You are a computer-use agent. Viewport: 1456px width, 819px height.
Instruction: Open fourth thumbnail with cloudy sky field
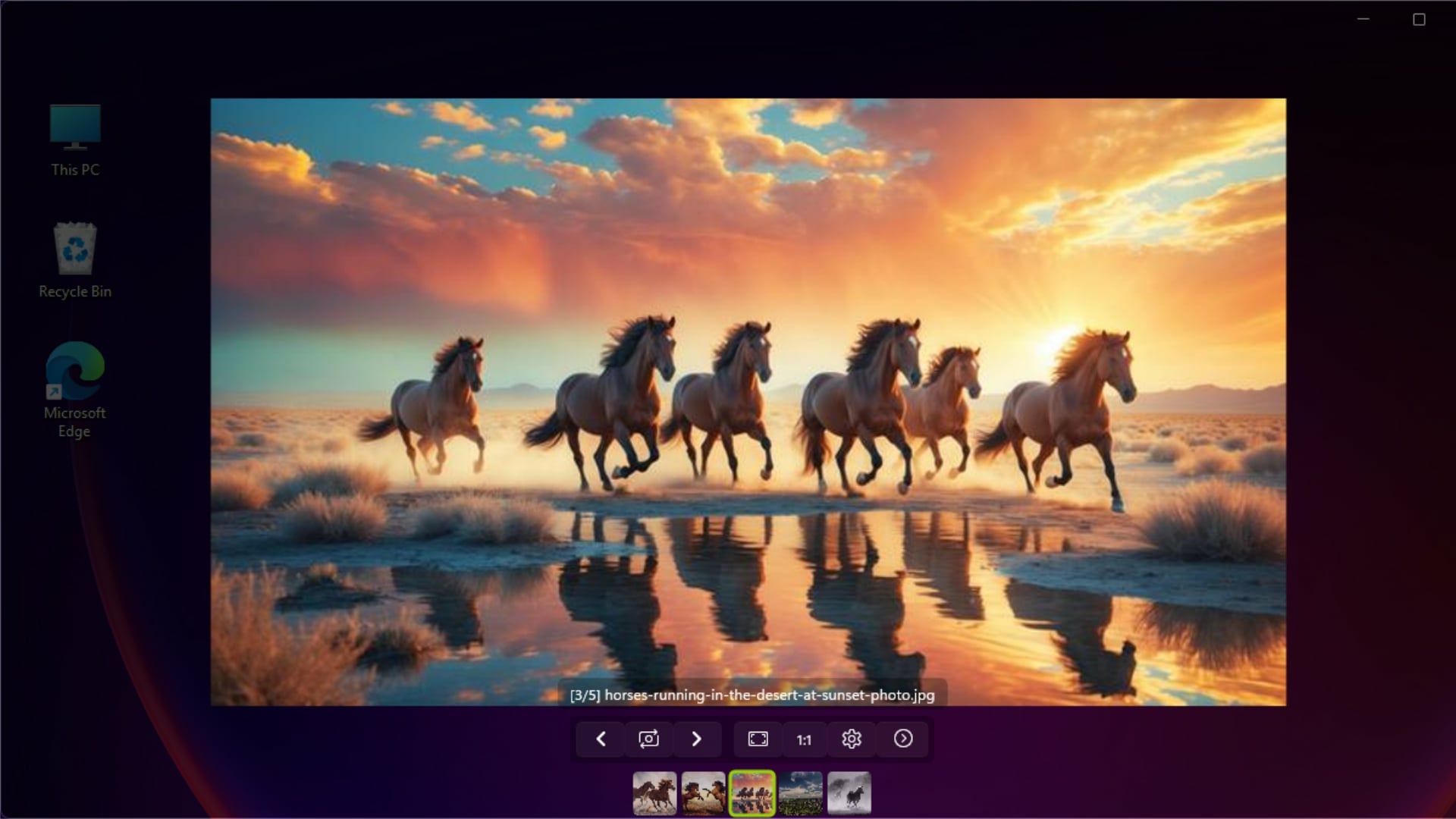coord(800,793)
